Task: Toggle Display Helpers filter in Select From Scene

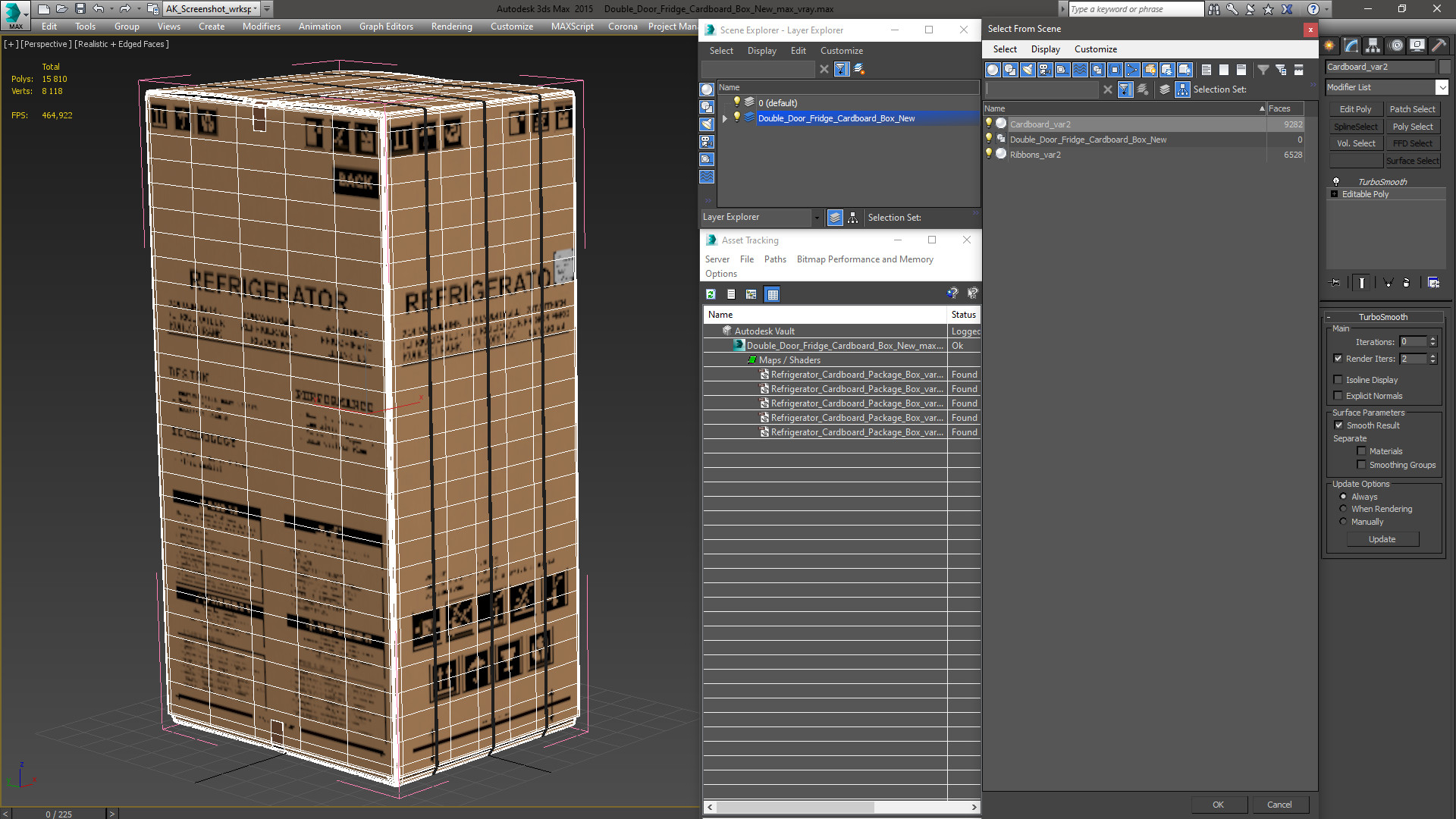Action: click(x=1062, y=70)
